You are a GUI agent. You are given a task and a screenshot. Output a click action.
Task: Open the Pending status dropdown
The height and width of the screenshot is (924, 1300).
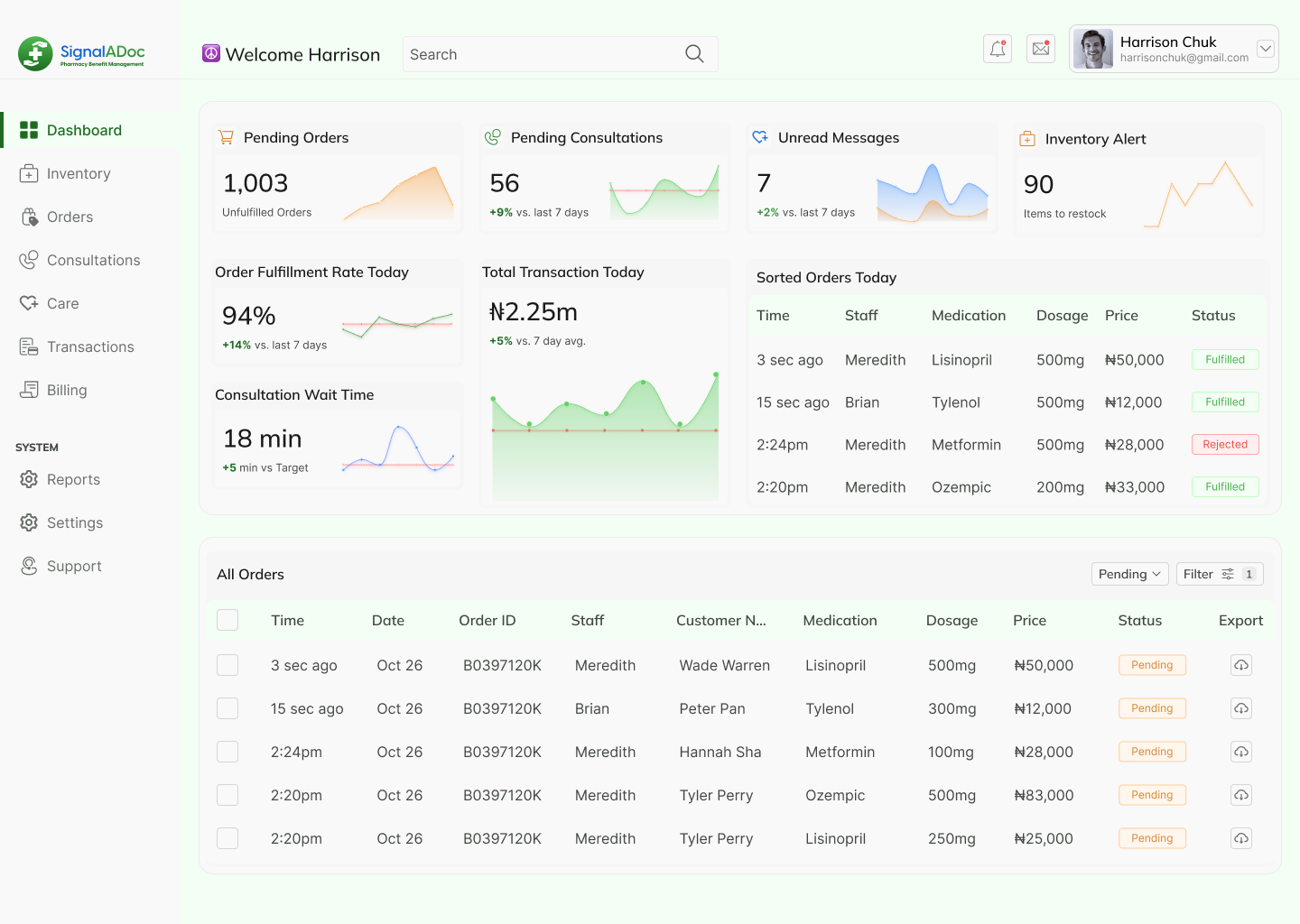click(x=1130, y=574)
